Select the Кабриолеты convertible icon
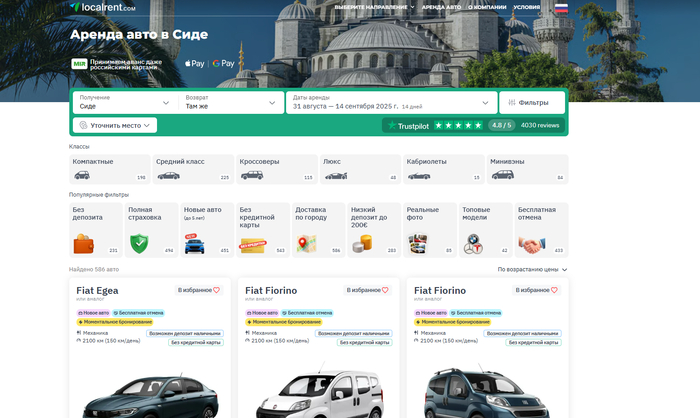The image size is (700, 418). pyautogui.click(x=419, y=176)
